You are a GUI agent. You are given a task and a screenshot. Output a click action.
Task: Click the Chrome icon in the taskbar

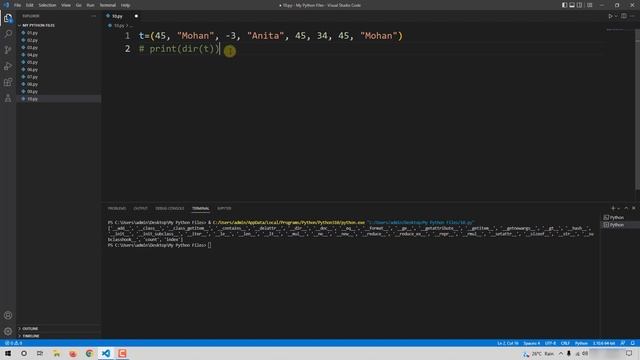[89, 353]
